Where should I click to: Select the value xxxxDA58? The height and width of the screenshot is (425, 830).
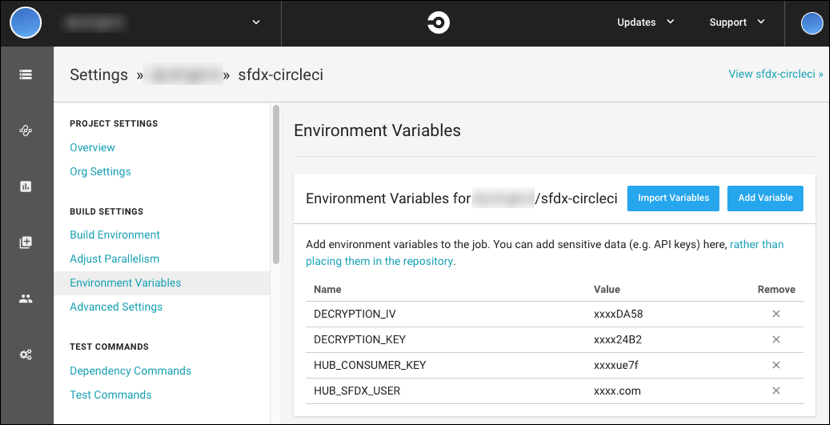click(618, 314)
